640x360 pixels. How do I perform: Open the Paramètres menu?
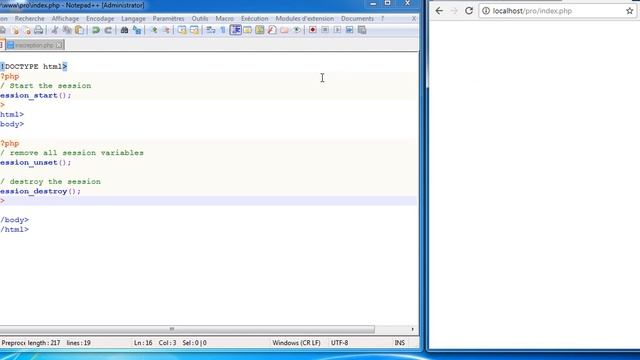pos(168,19)
